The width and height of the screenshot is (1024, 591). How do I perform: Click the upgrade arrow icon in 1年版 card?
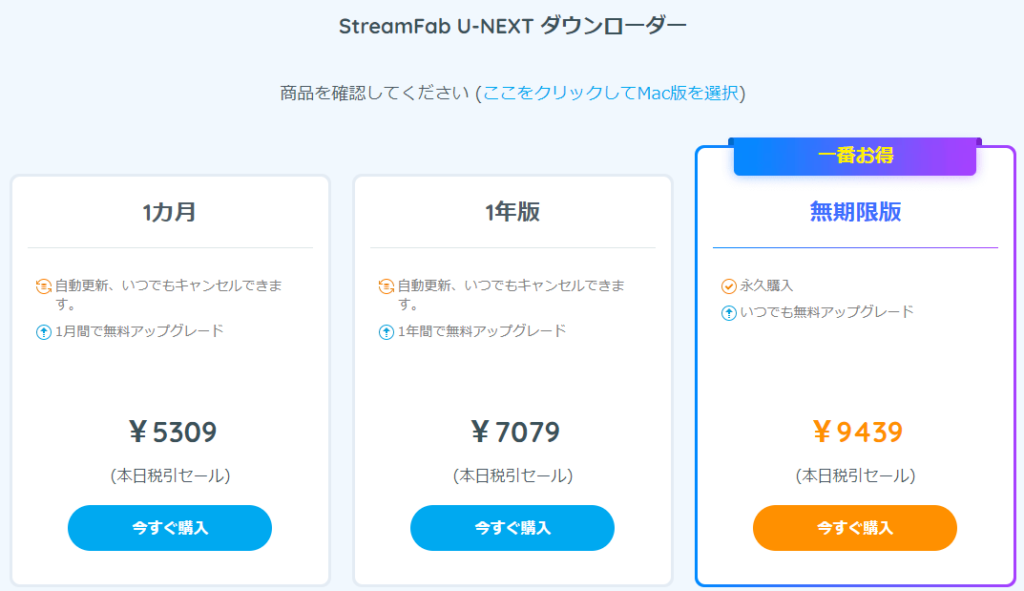click(387, 332)
